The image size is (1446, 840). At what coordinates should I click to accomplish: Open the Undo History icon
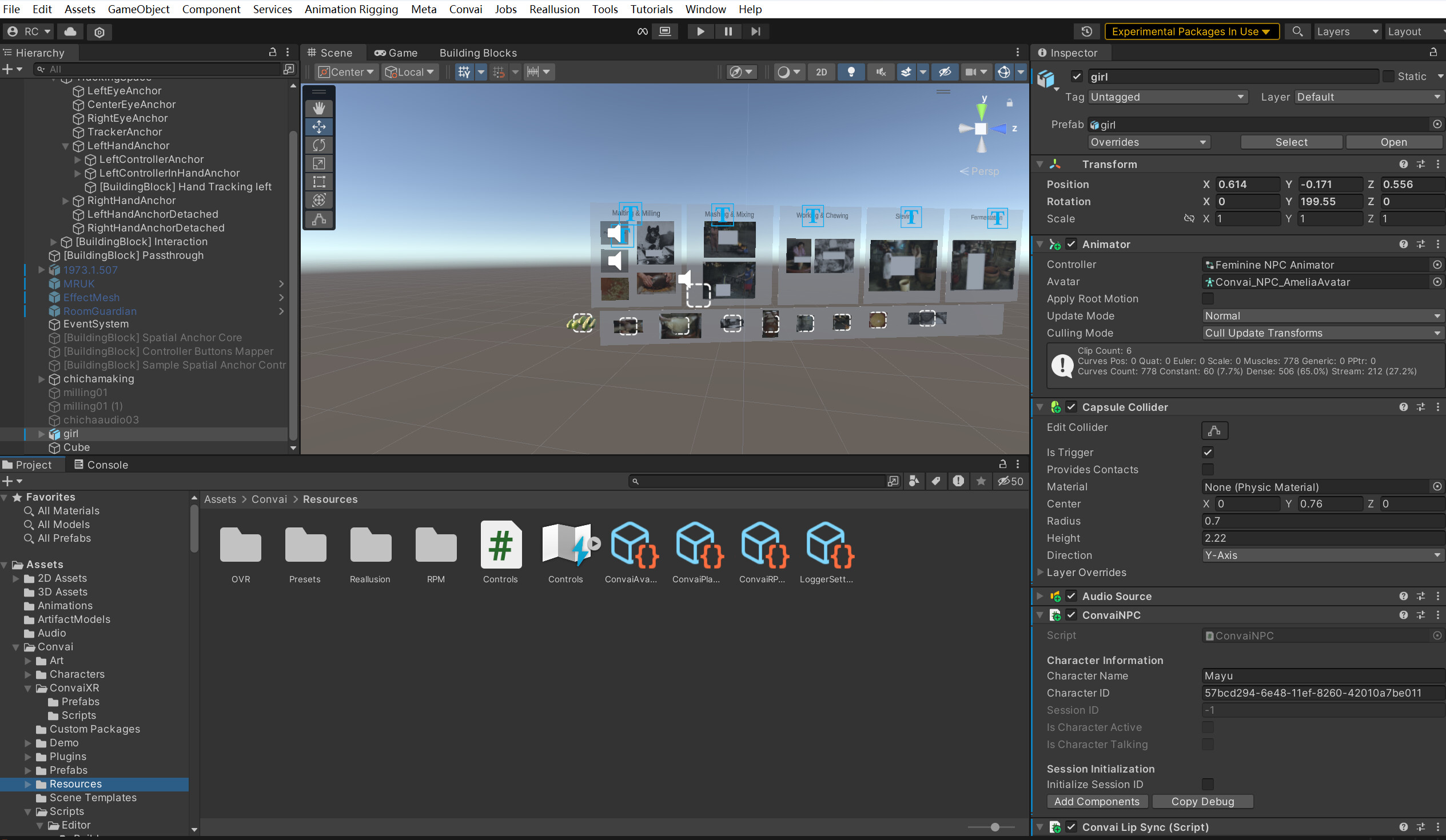pyautogui.click(x=1086, y=31)
